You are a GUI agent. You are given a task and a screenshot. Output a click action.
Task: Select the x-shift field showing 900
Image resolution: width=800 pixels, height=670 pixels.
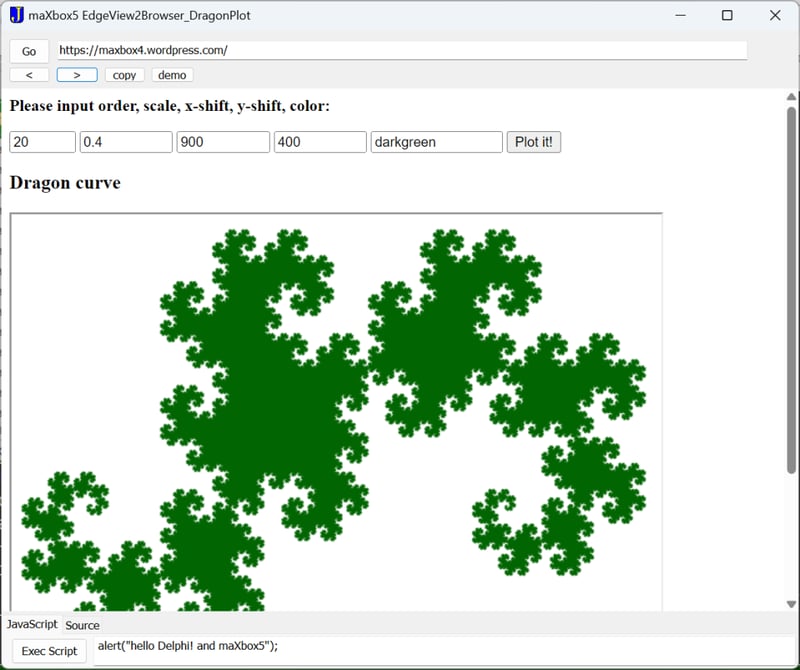(x=222, y=141)
